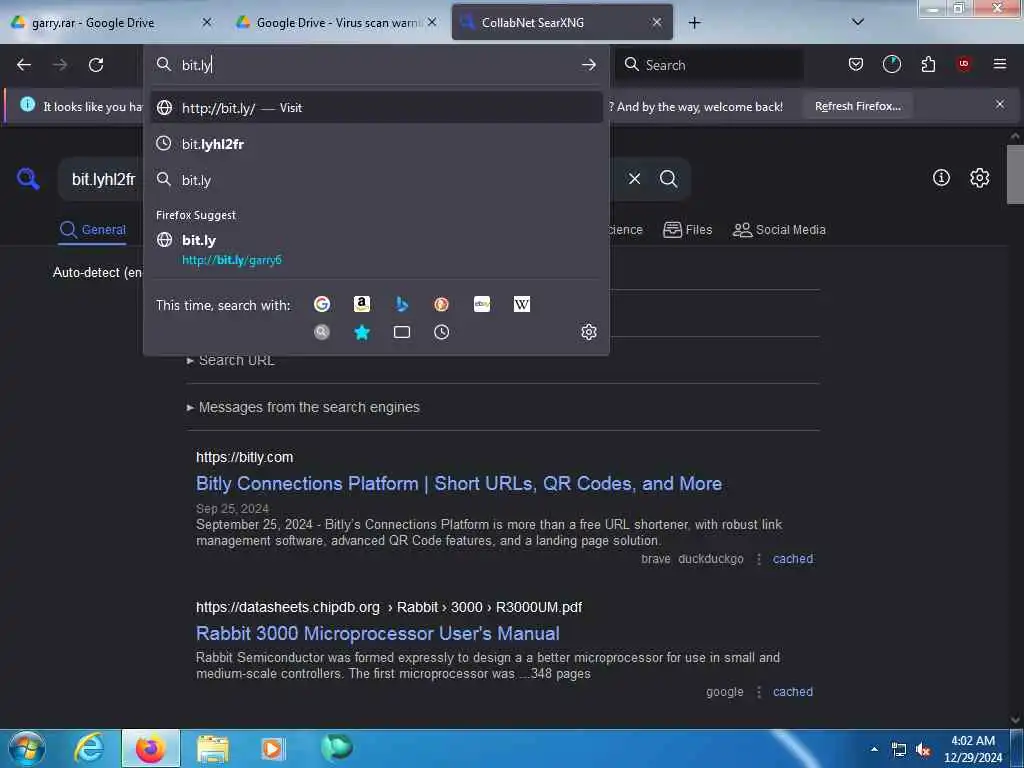Search with eBay engine icon
The width and height of the screenshot is (1024, 768).
point(482,304)
